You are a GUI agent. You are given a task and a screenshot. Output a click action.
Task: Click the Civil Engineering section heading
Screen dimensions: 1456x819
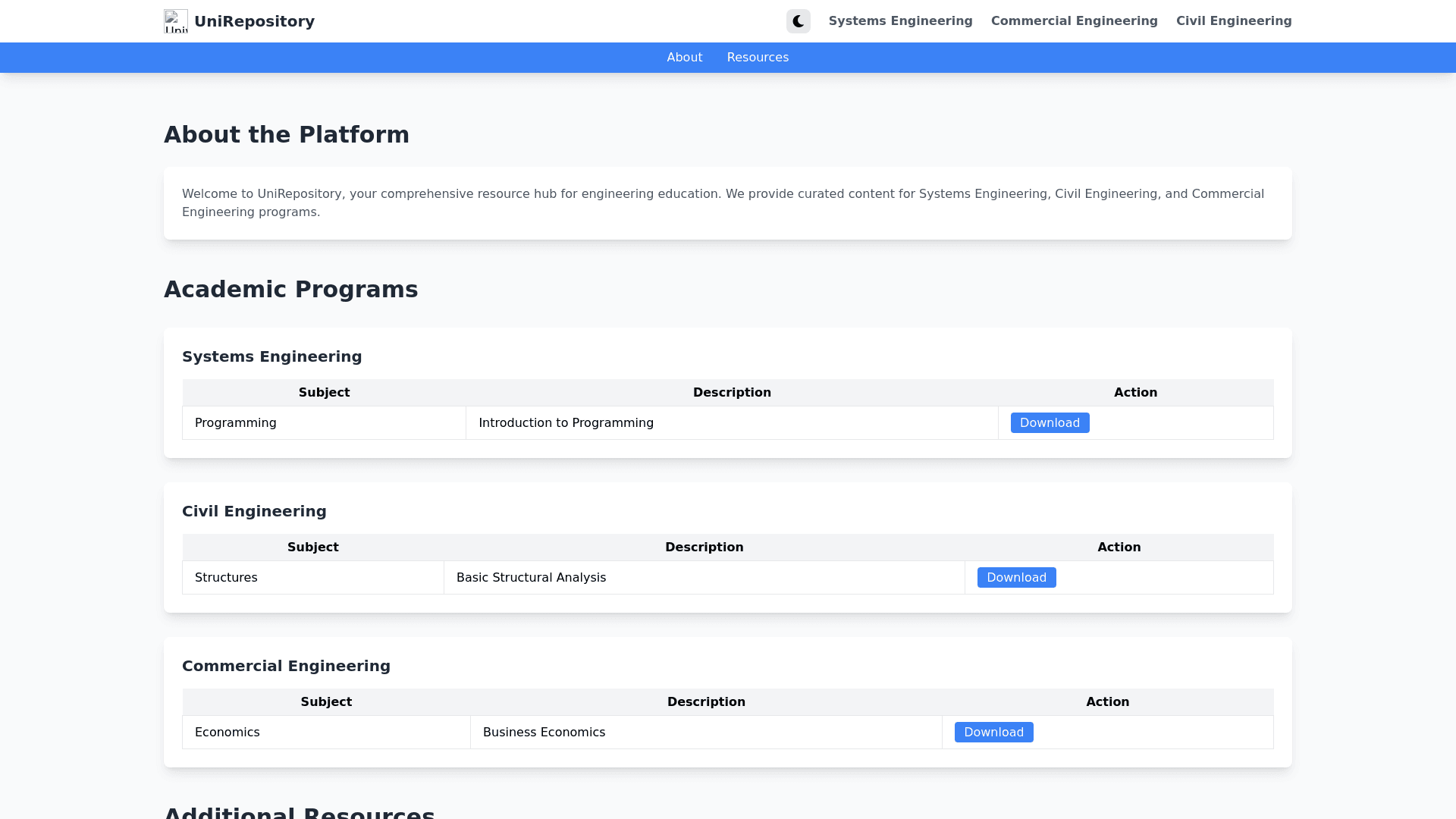254,511
